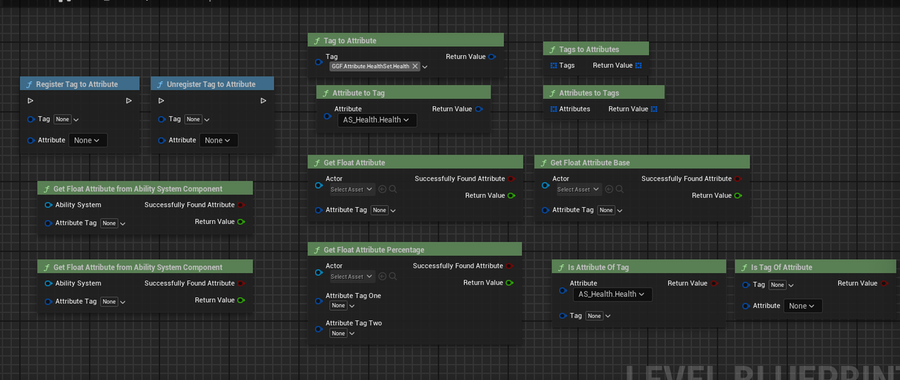Select the Tag to Attribute node header
This screenshot has width=900, height=380.
tap(406, 40)
